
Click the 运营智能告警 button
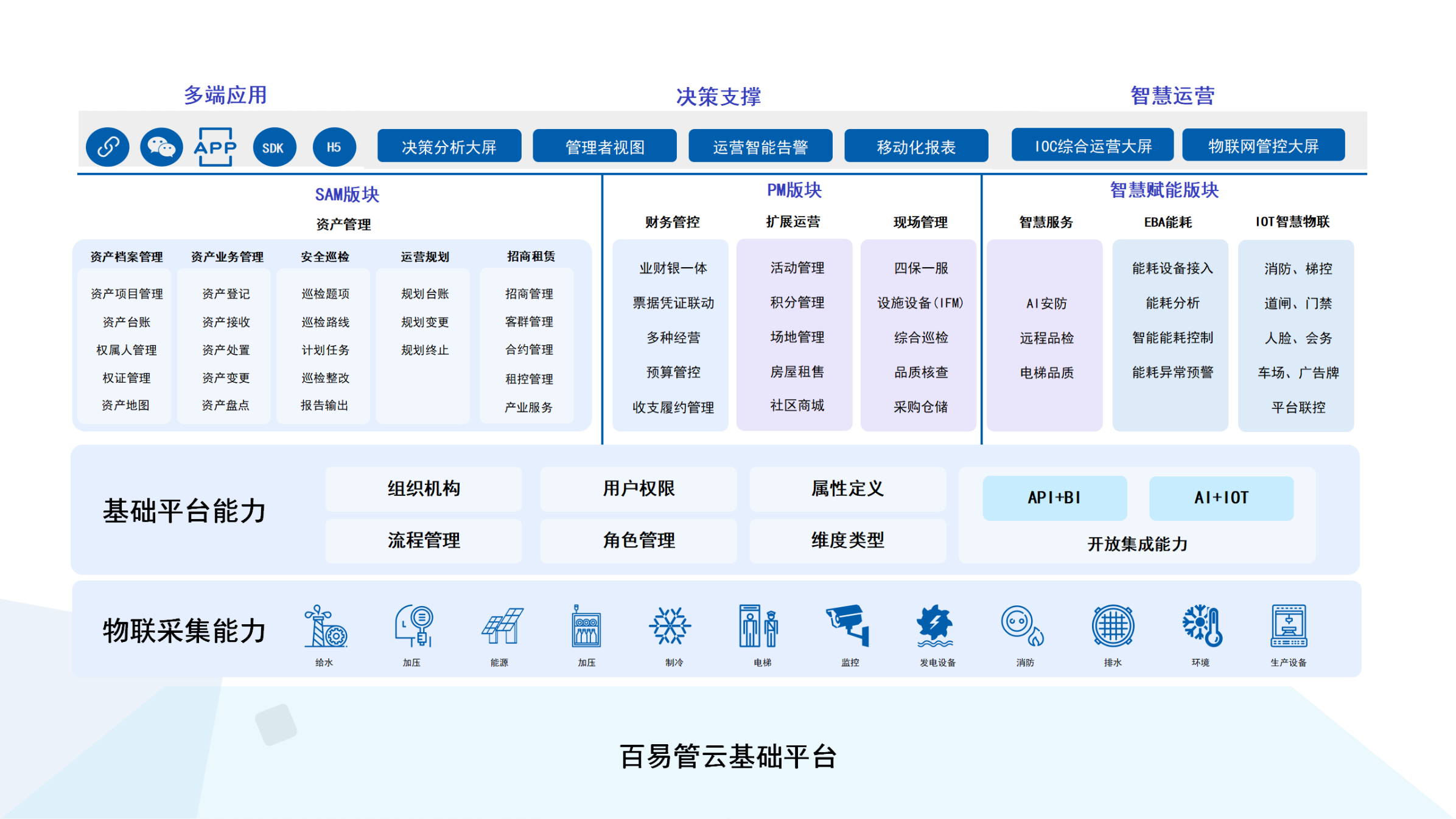point(760,146)
